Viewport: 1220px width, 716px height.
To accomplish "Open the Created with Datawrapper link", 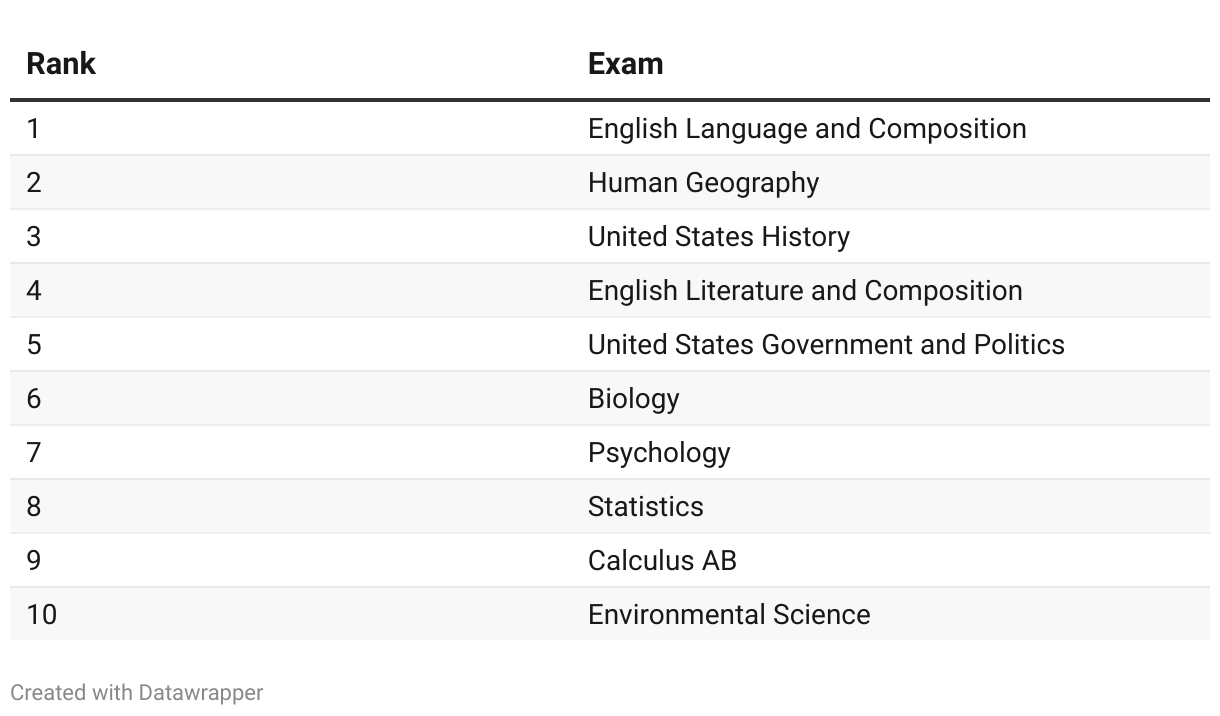I will pos(137,692).
